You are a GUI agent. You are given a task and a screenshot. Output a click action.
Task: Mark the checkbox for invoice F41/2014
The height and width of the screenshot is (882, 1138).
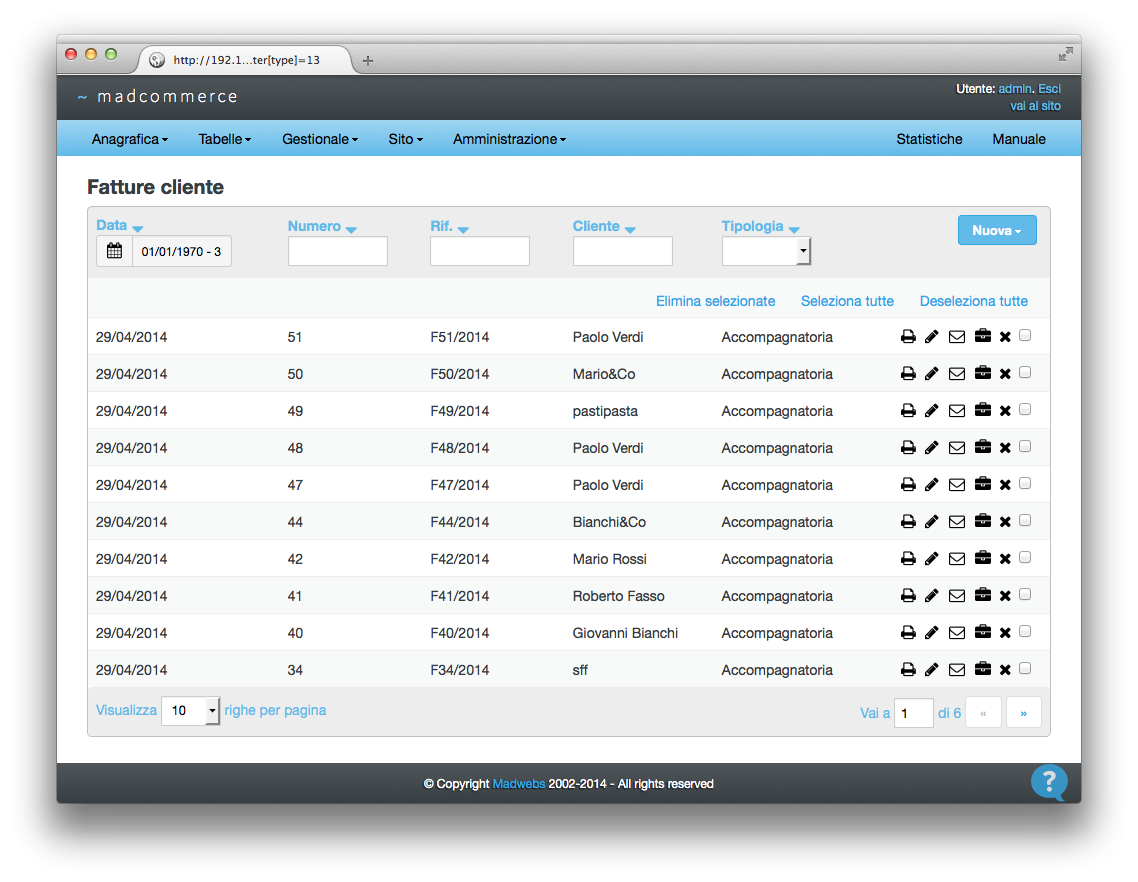tap(1025, 595)
